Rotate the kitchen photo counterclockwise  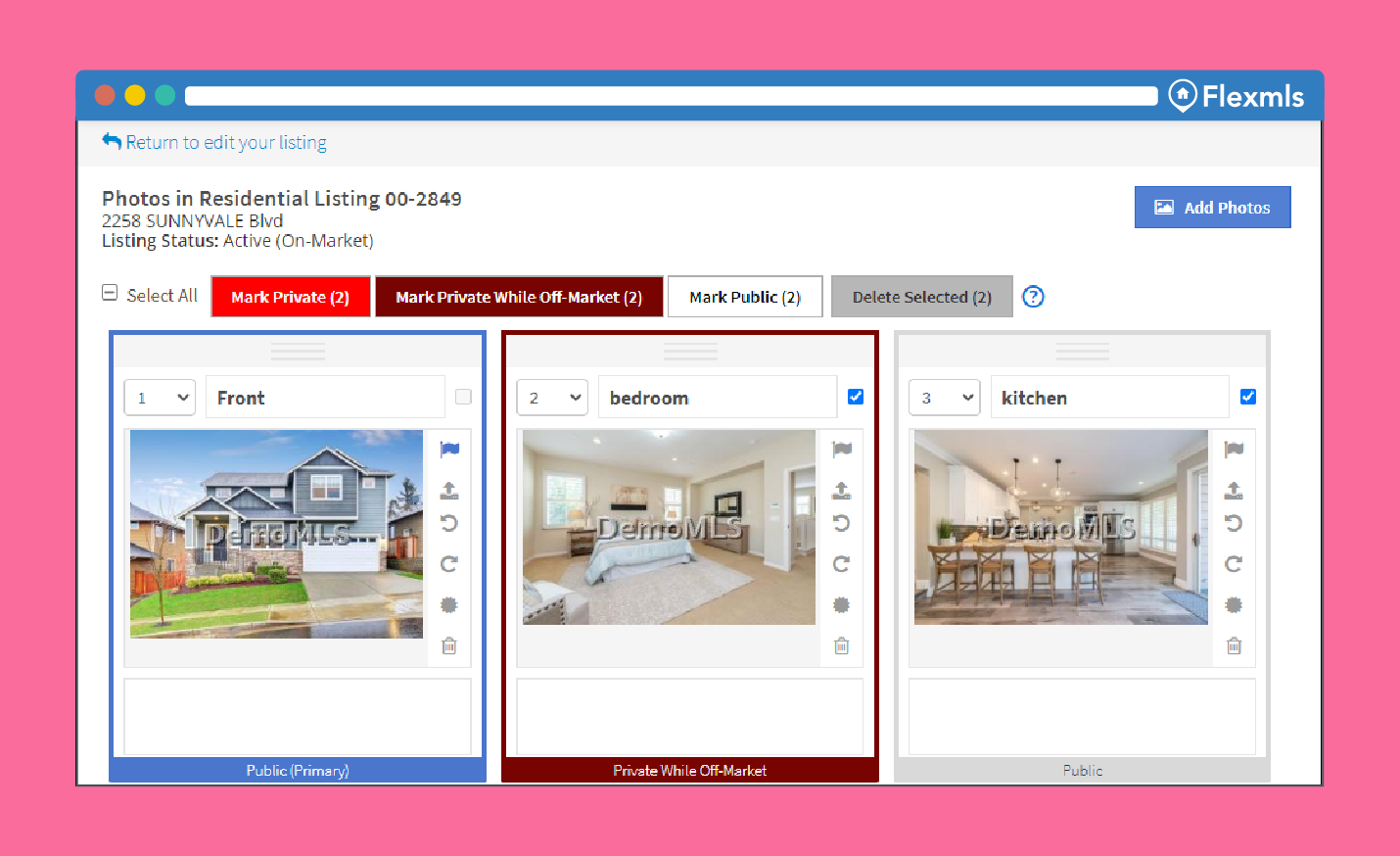[x=1234, y=523]
